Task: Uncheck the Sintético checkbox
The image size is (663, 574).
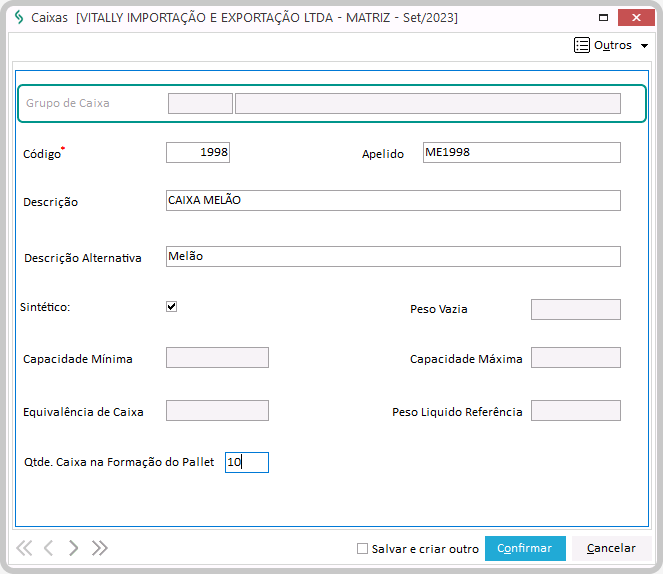Action: 171,306
